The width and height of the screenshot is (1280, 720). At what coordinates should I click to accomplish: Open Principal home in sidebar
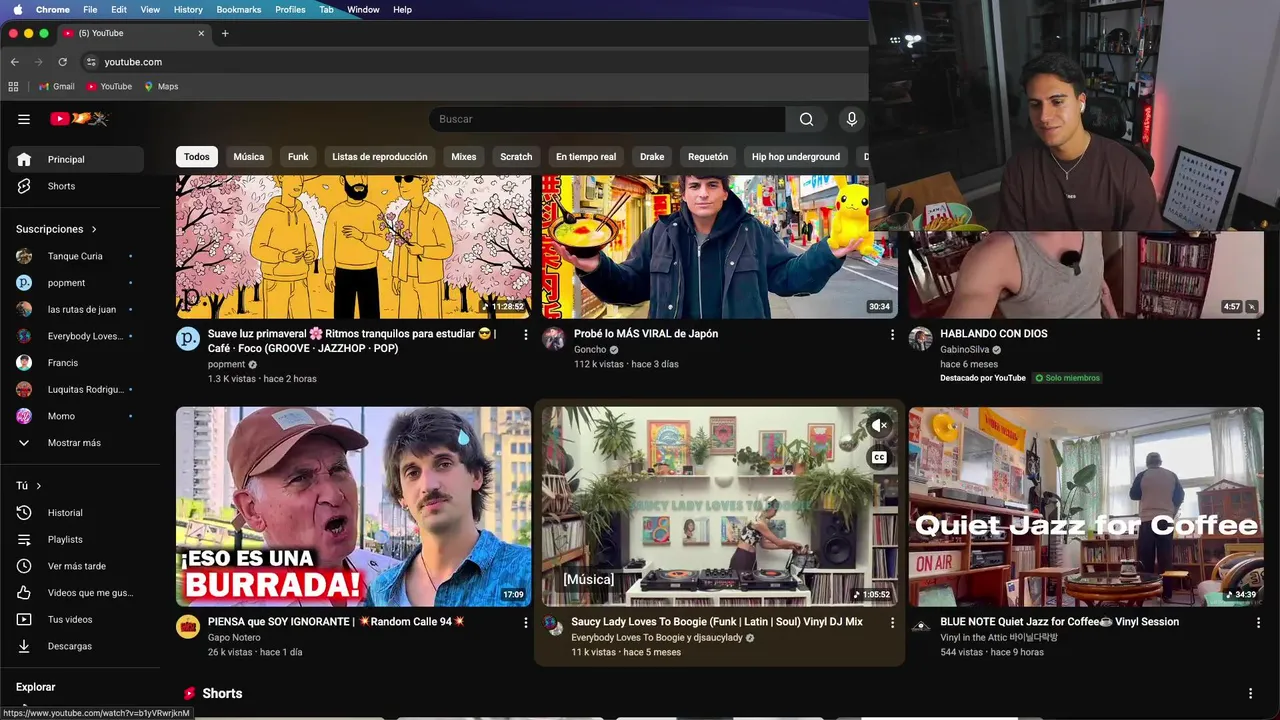[76, 159]
